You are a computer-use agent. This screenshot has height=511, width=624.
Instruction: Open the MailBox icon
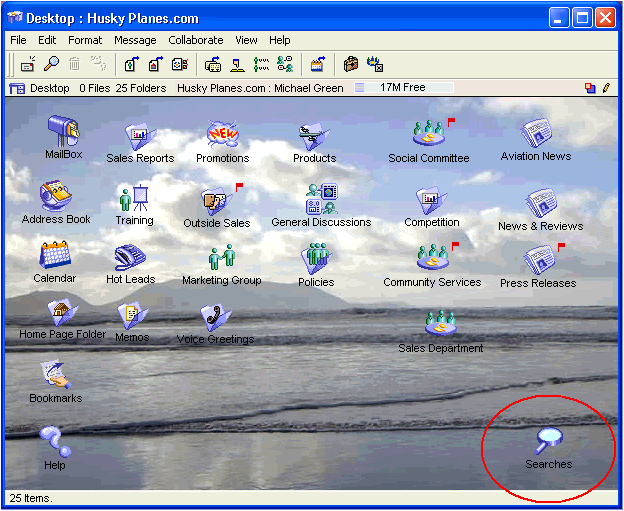pos(63,133)
